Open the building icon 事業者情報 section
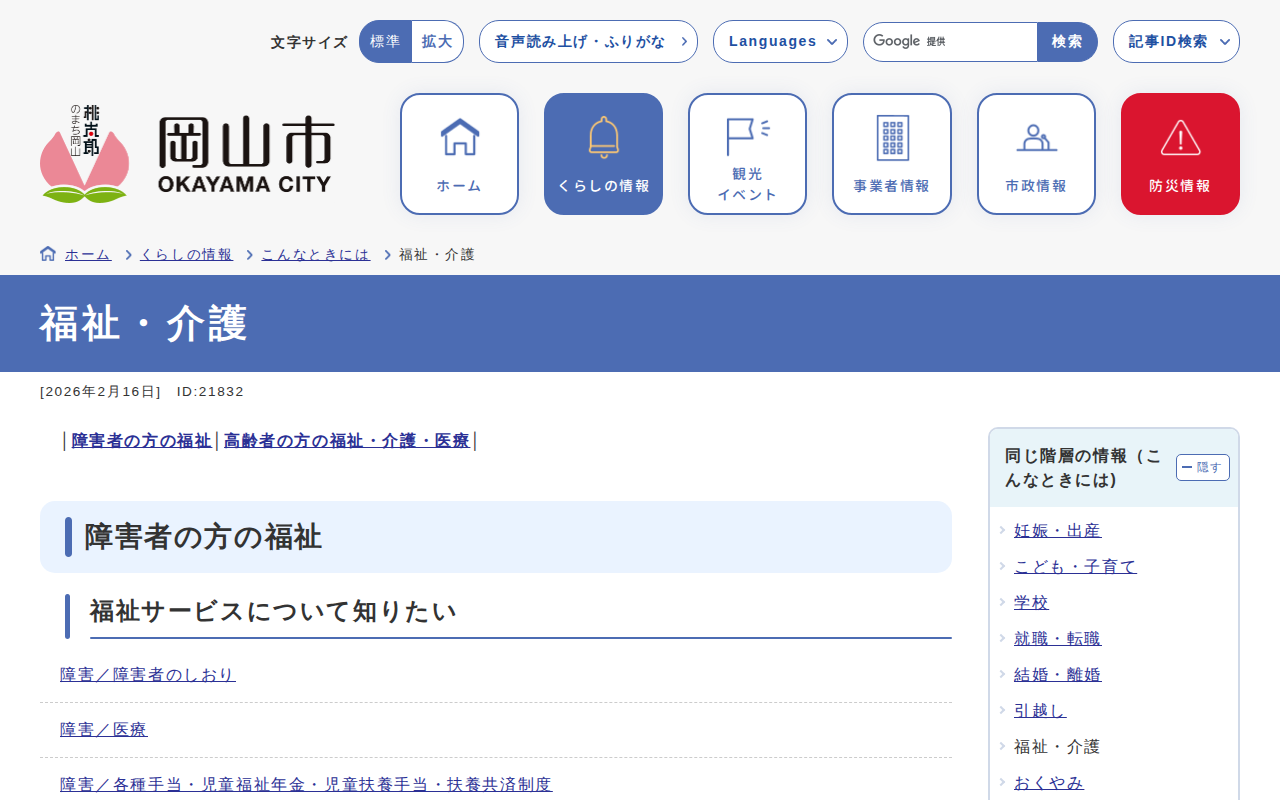Viewport: 1280px width, 800px height. coord(891,154)
